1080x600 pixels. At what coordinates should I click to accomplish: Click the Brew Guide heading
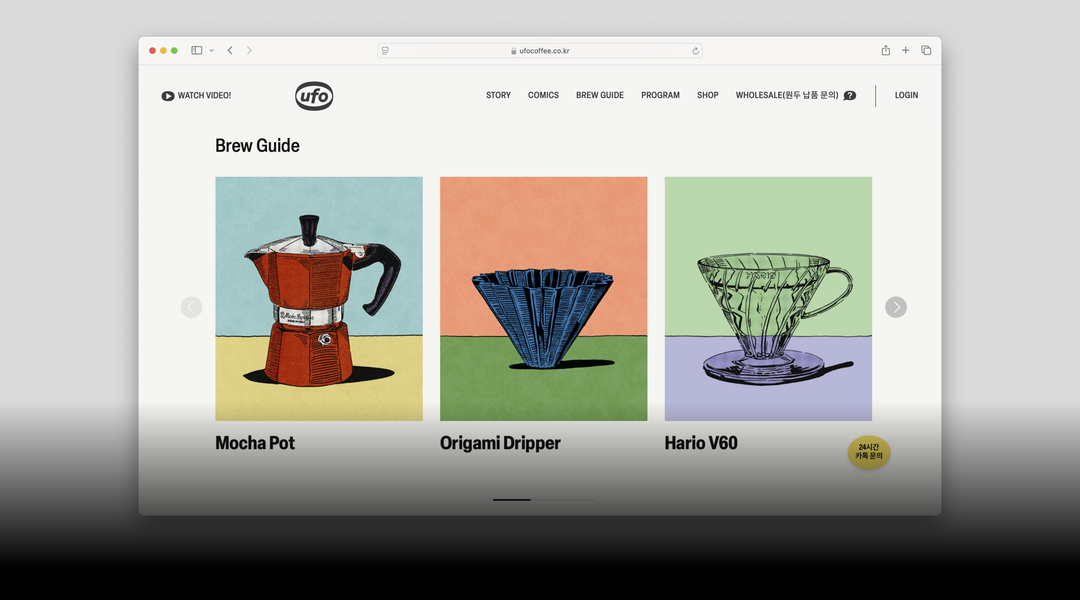click(x=257, y=145)
